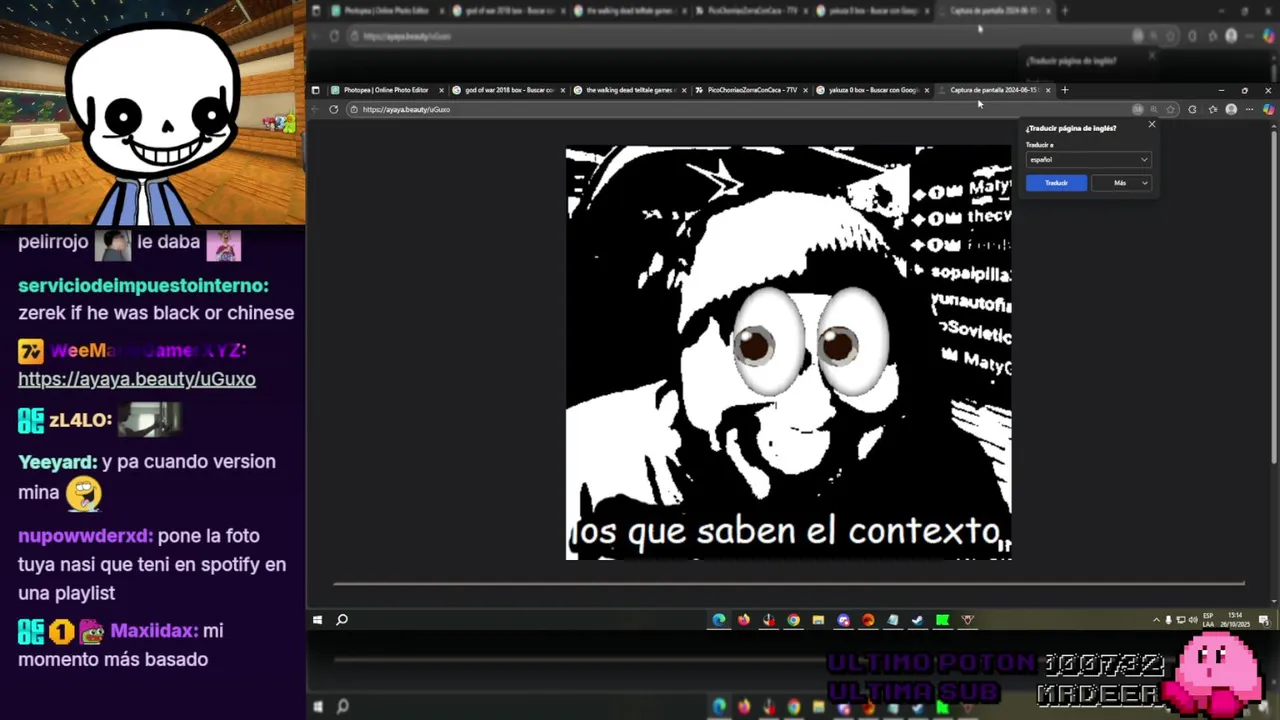Switch to the PicoChorriaoZorraConCaca 7TV tab
Viewport: 1280px width, 720px height.
pos(750,90)
